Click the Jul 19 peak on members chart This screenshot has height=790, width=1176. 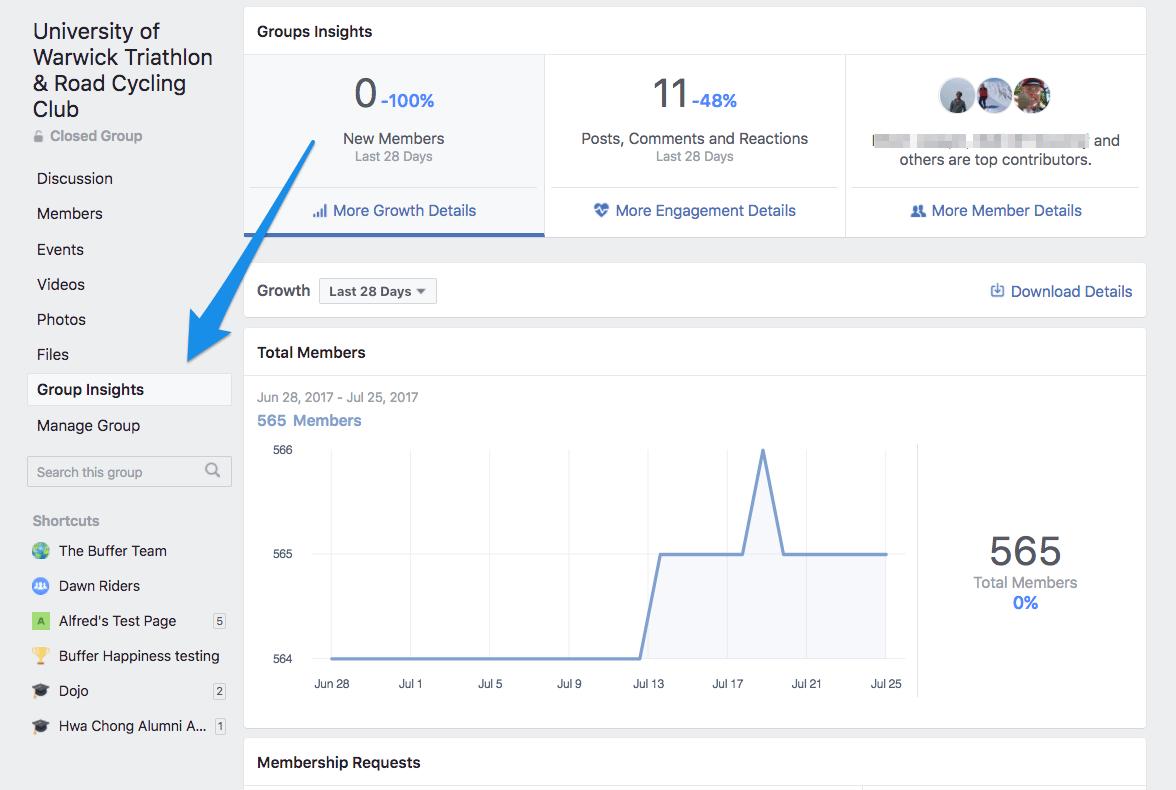[x=763, y=451]
